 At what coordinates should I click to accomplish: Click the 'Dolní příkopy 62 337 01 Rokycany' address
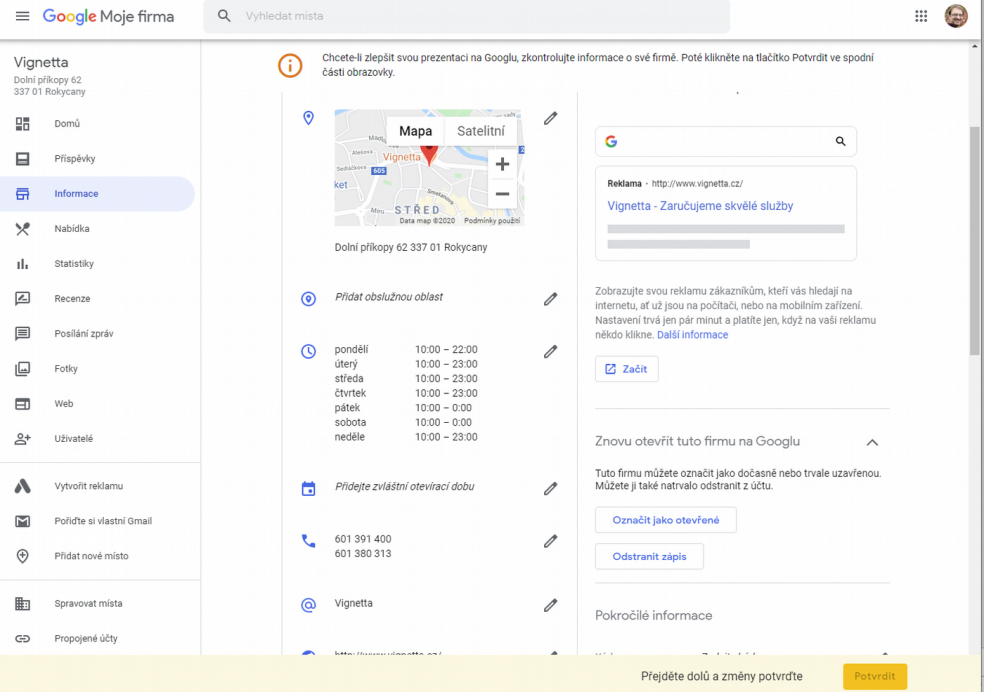pos(411,247)
